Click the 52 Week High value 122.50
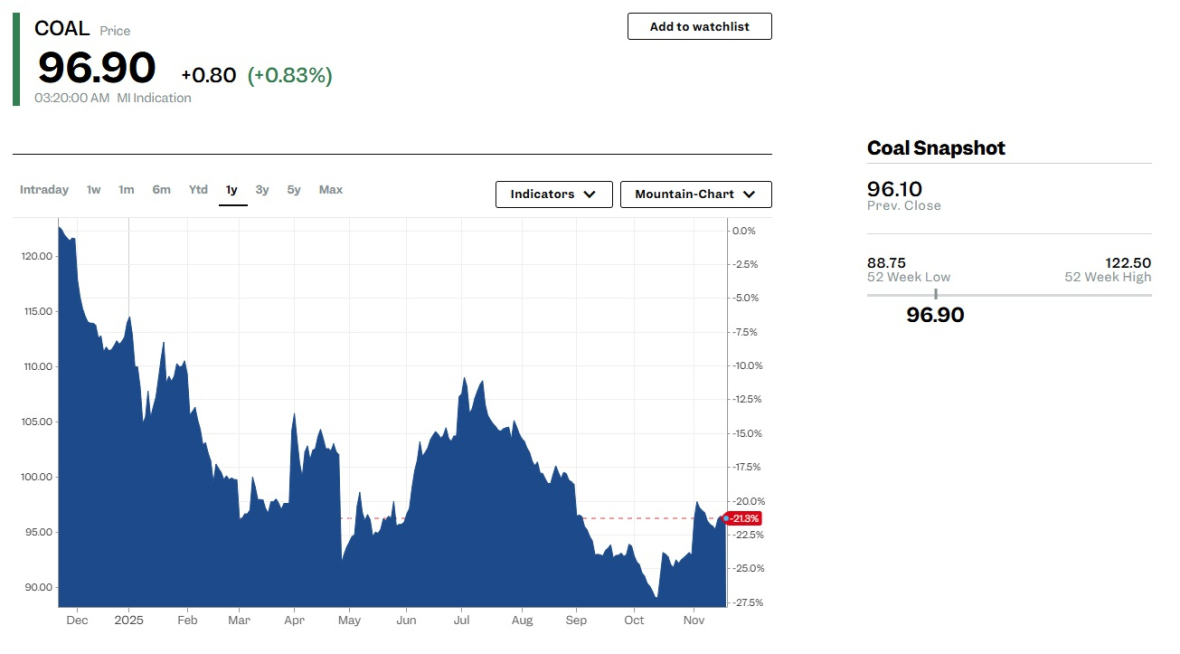Screen dimensions: 1180x654 (1127, 263)
